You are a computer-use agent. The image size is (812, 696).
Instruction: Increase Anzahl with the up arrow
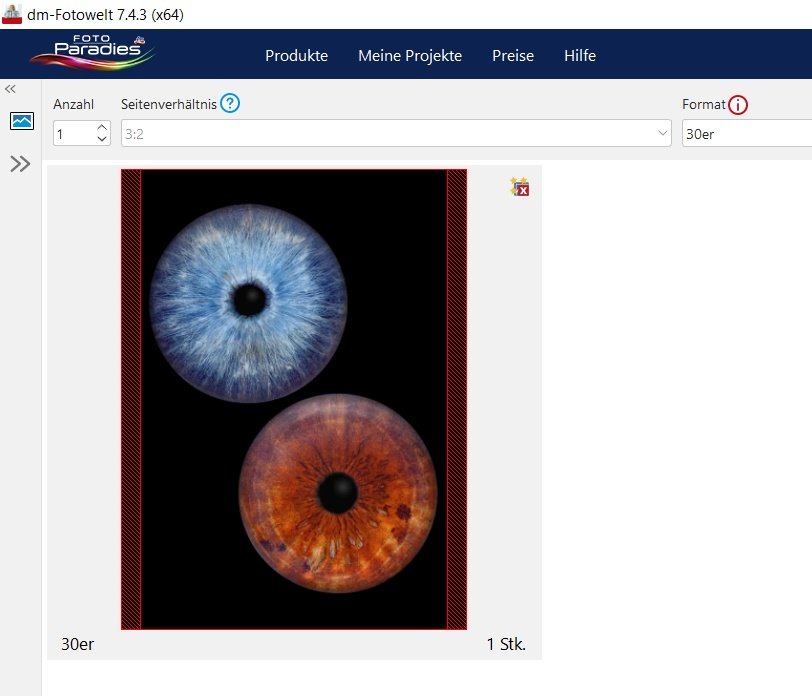[x=101, y=128]
